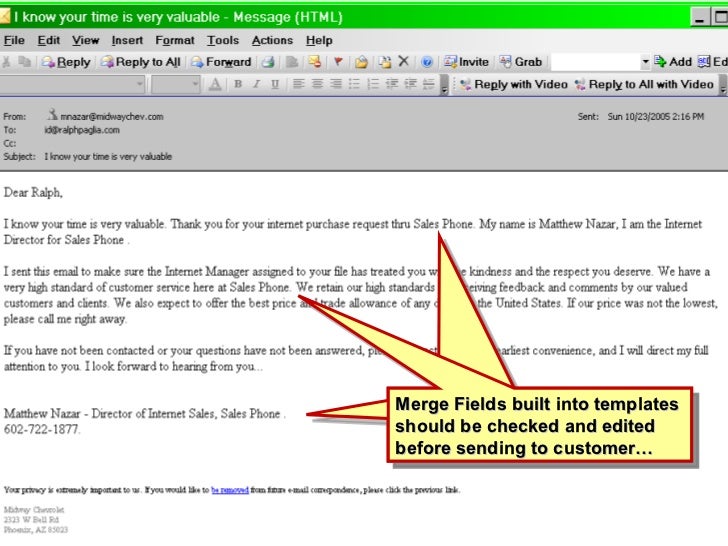Click the Font Color icon
728x546 pixels.
[215, 84]
